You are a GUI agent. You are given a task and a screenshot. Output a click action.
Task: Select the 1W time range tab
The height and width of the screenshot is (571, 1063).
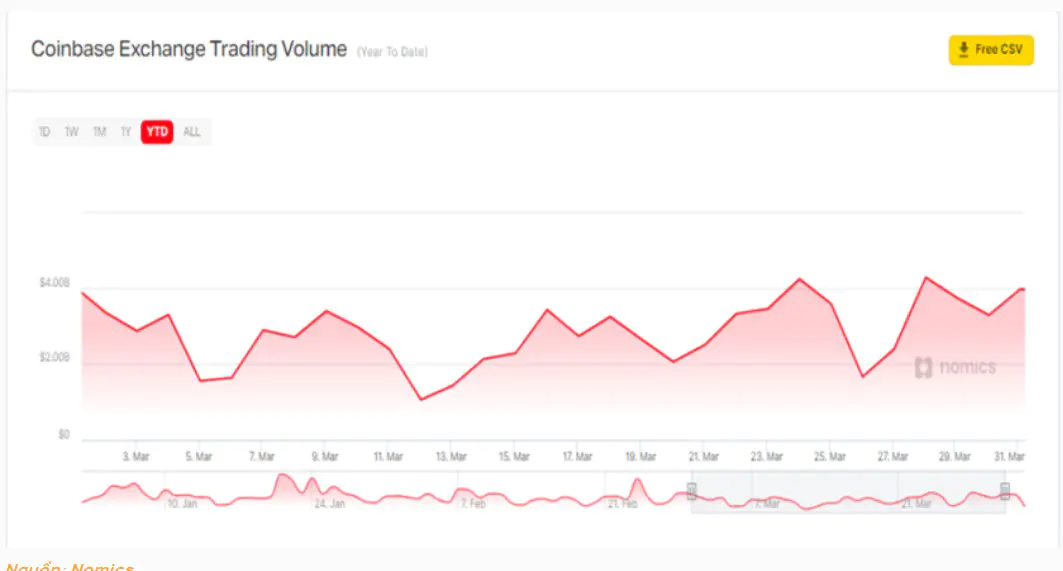pyautogui.click(x=72, y=132)
